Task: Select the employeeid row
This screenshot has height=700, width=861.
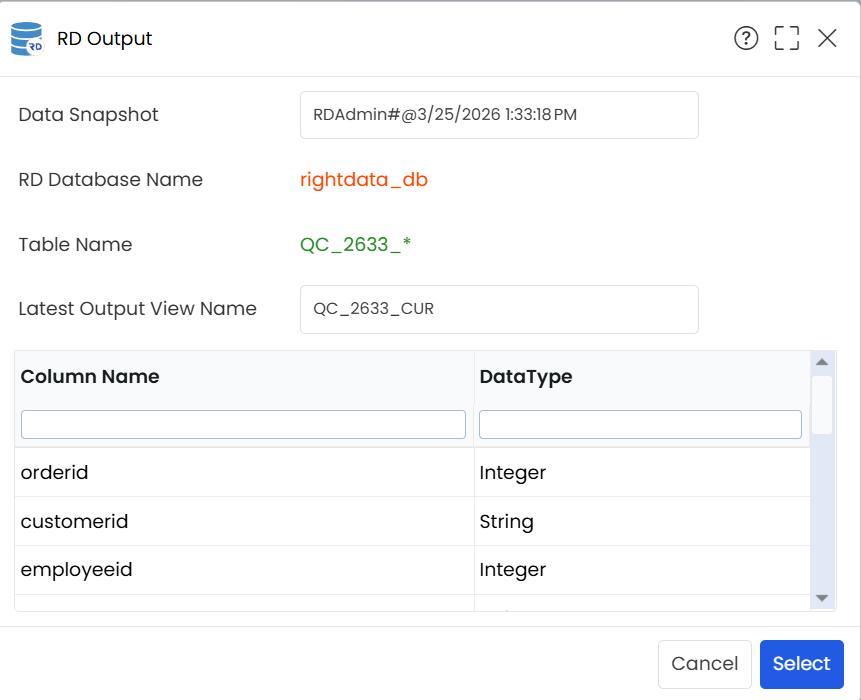Action: tap(412, 570)
